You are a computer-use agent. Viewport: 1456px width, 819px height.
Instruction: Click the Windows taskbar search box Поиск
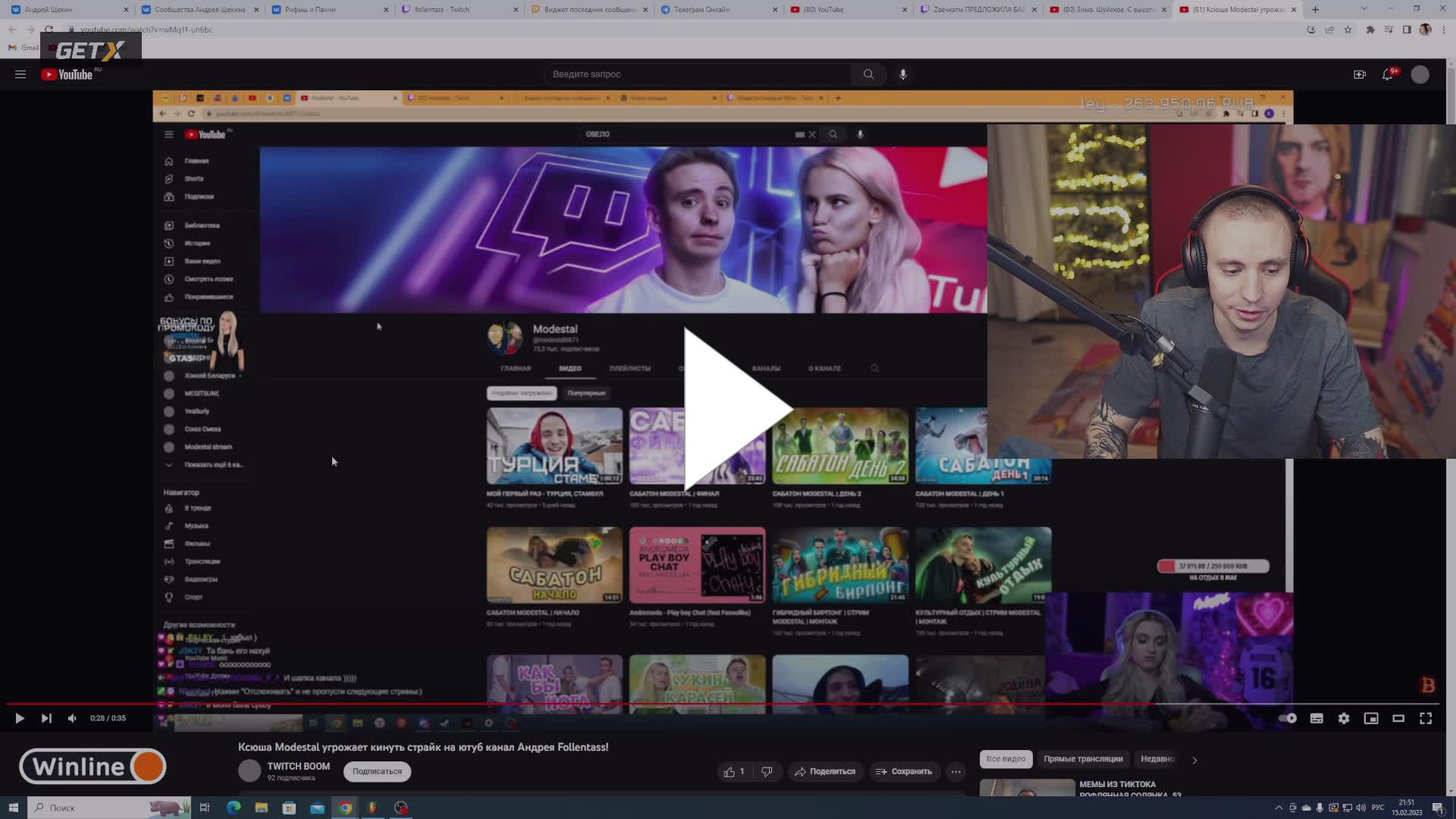click(108, 808)
